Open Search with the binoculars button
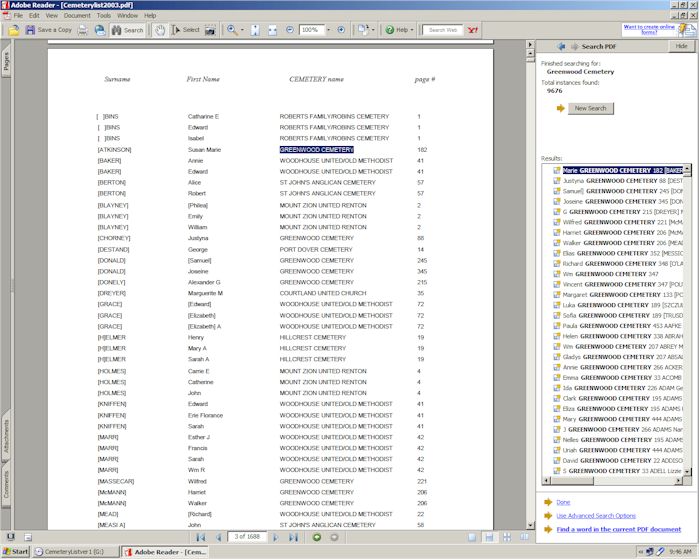 (x=128, y=30)
